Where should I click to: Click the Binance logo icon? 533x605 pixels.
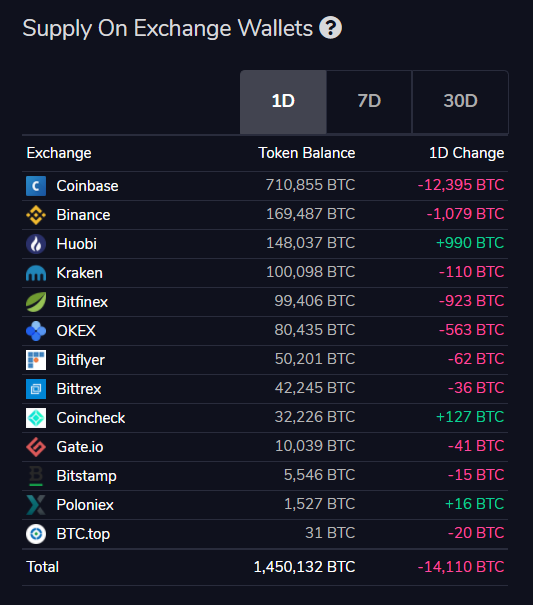pyautogui.click(x=36, y=215)
